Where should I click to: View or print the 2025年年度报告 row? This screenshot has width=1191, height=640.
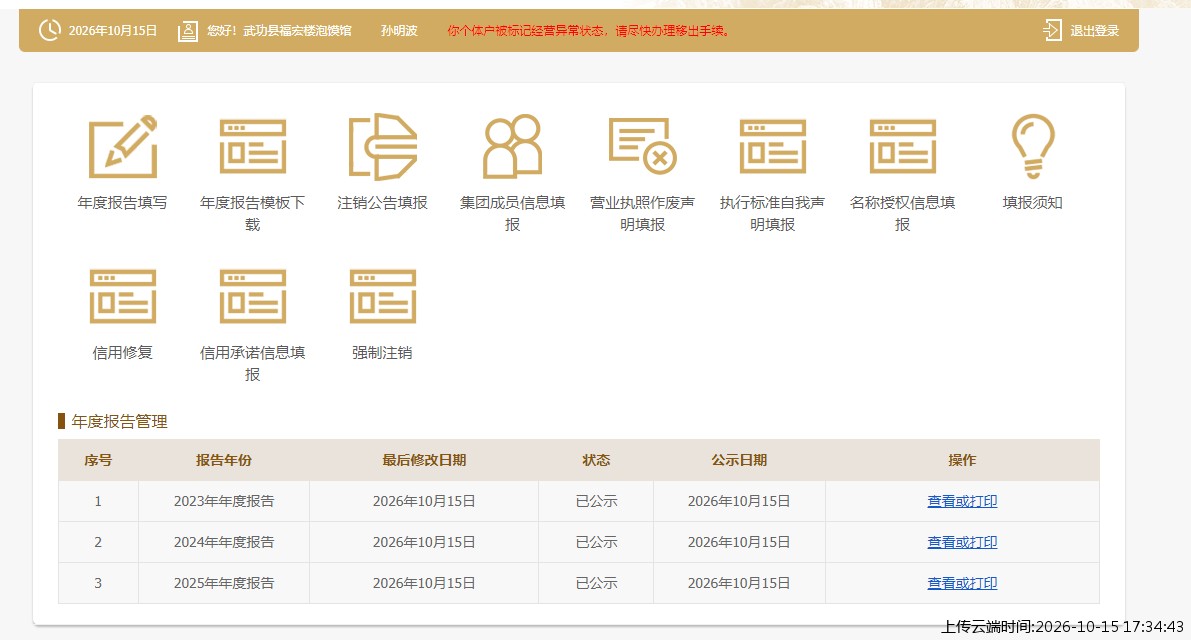click(x=962, y=583)
